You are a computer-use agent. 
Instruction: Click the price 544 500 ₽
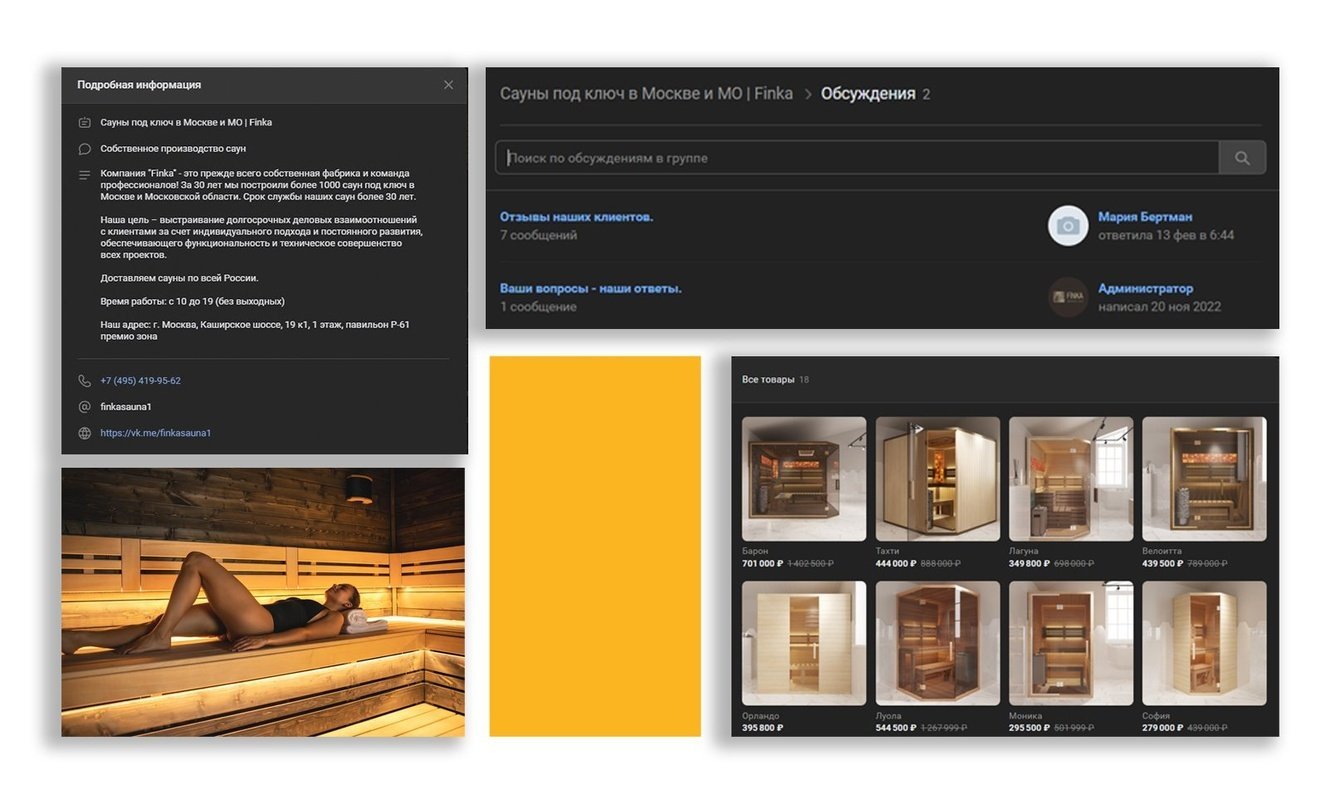[x=896, y=728]
